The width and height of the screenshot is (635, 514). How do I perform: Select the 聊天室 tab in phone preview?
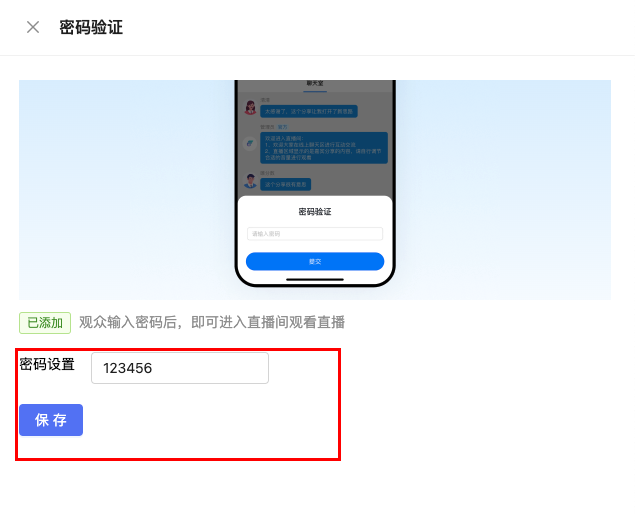click(315, 84)
